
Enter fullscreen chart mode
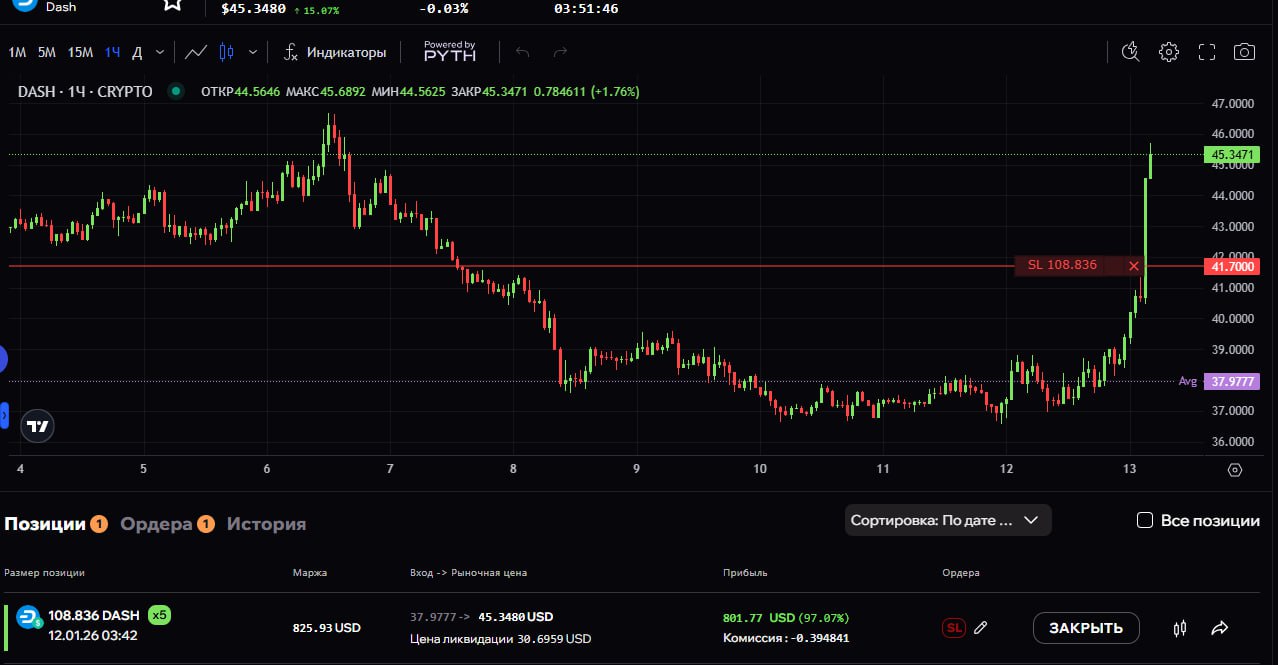(1206, 52)
